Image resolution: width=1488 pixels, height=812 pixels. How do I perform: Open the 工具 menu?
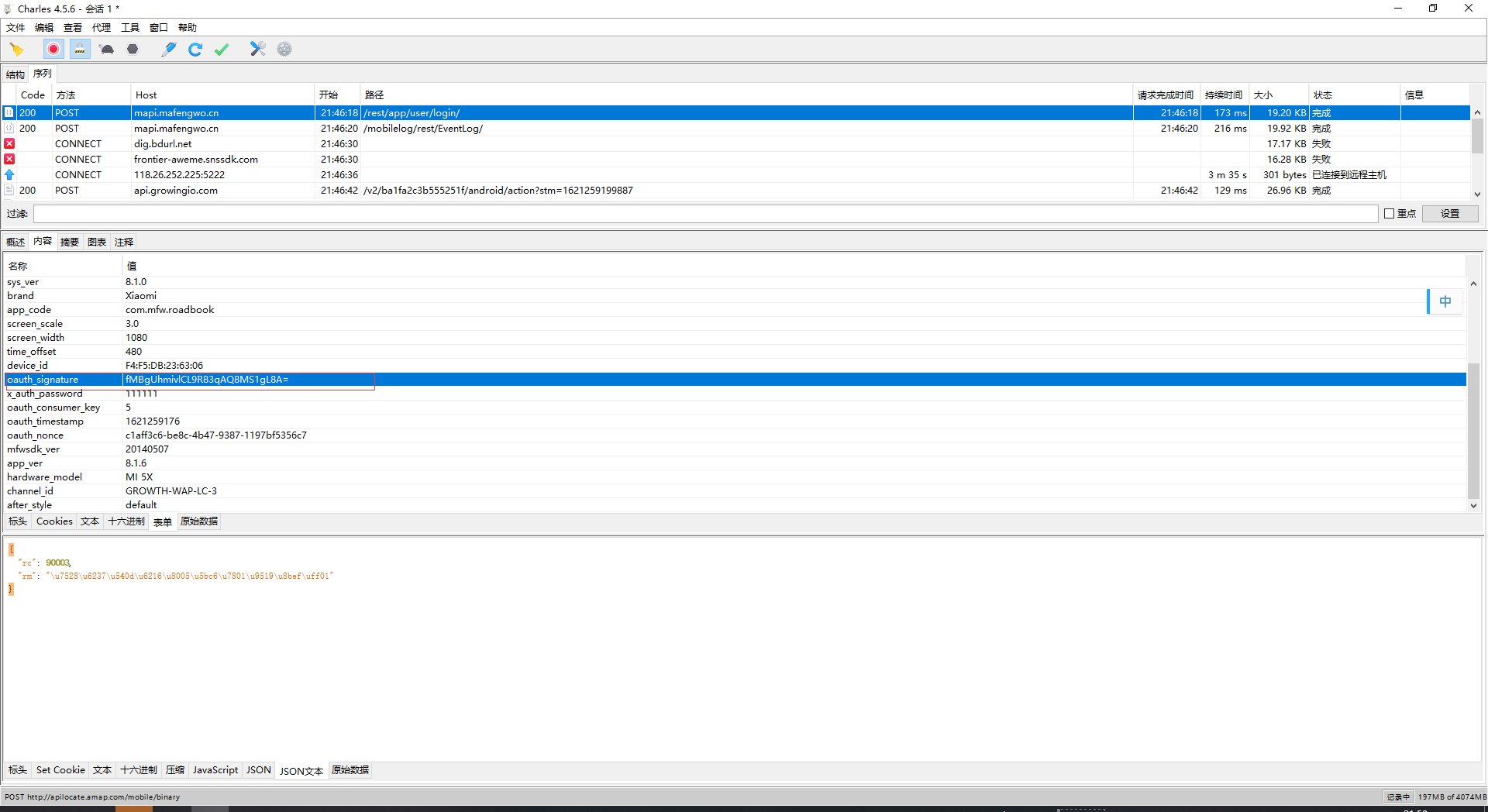(x=130, y=28)
